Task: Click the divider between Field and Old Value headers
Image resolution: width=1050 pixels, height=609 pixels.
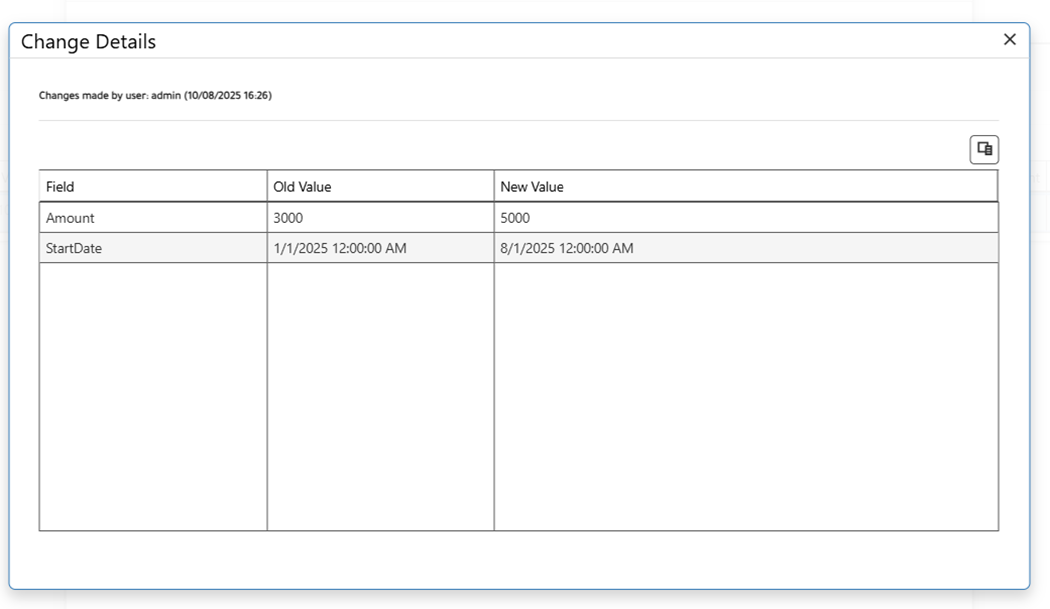Action: [x=267, y=187]
